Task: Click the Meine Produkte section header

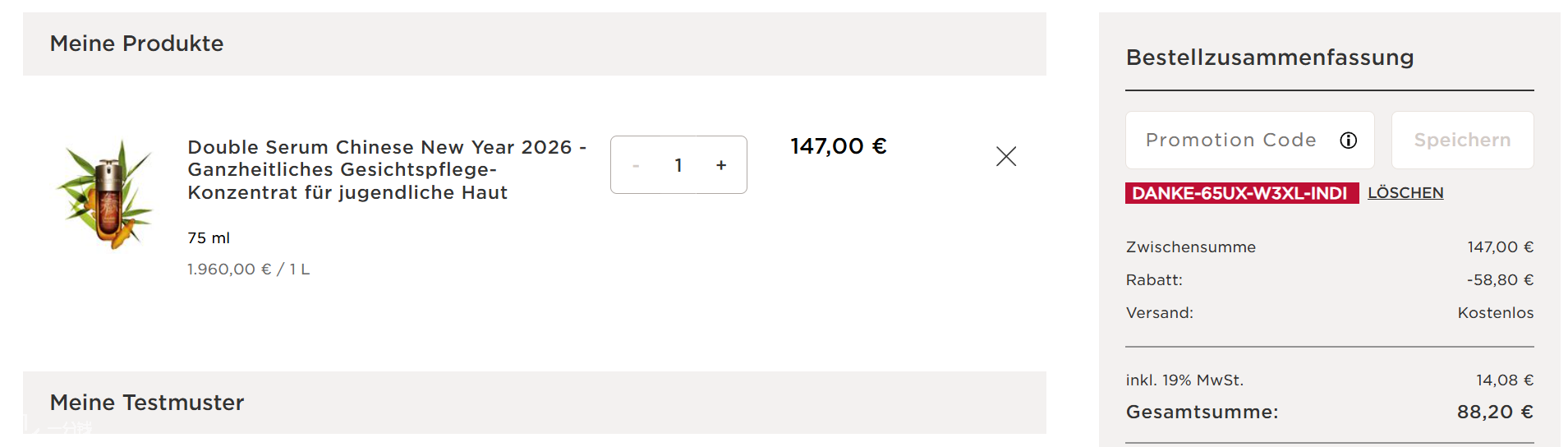Action: 136,44
